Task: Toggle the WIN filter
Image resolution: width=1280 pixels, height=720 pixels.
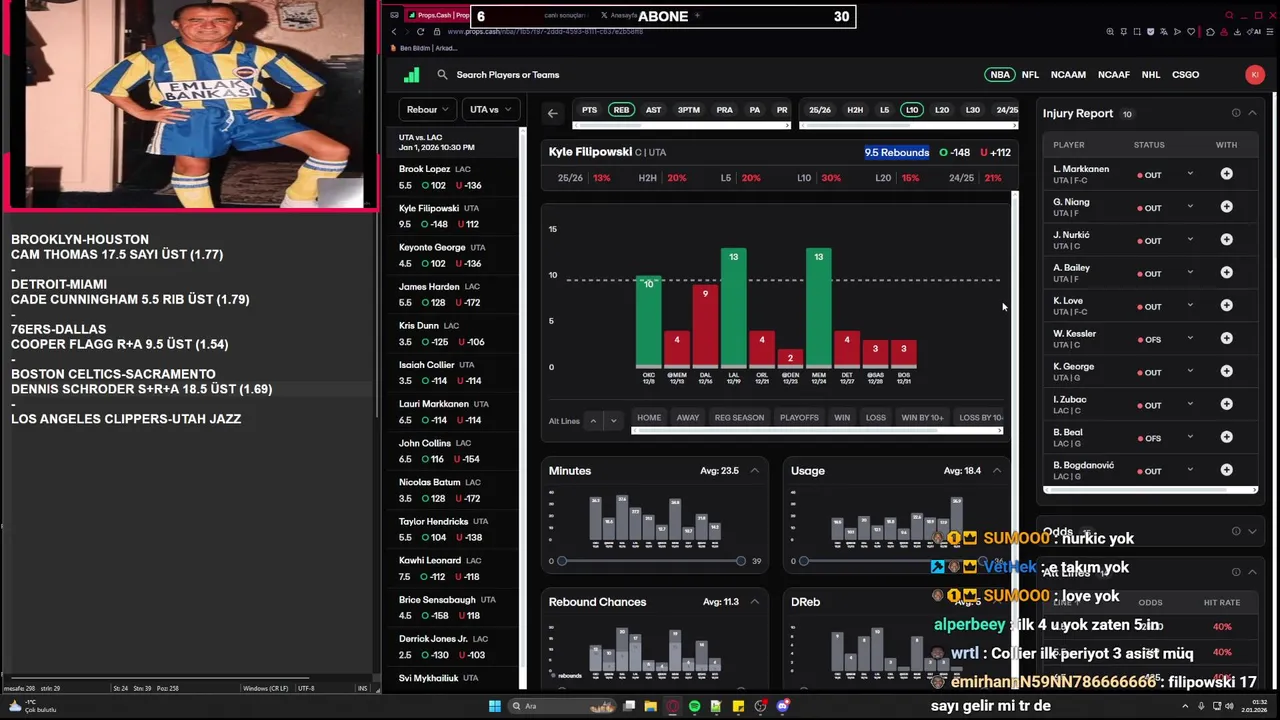Action: point(842,418)
